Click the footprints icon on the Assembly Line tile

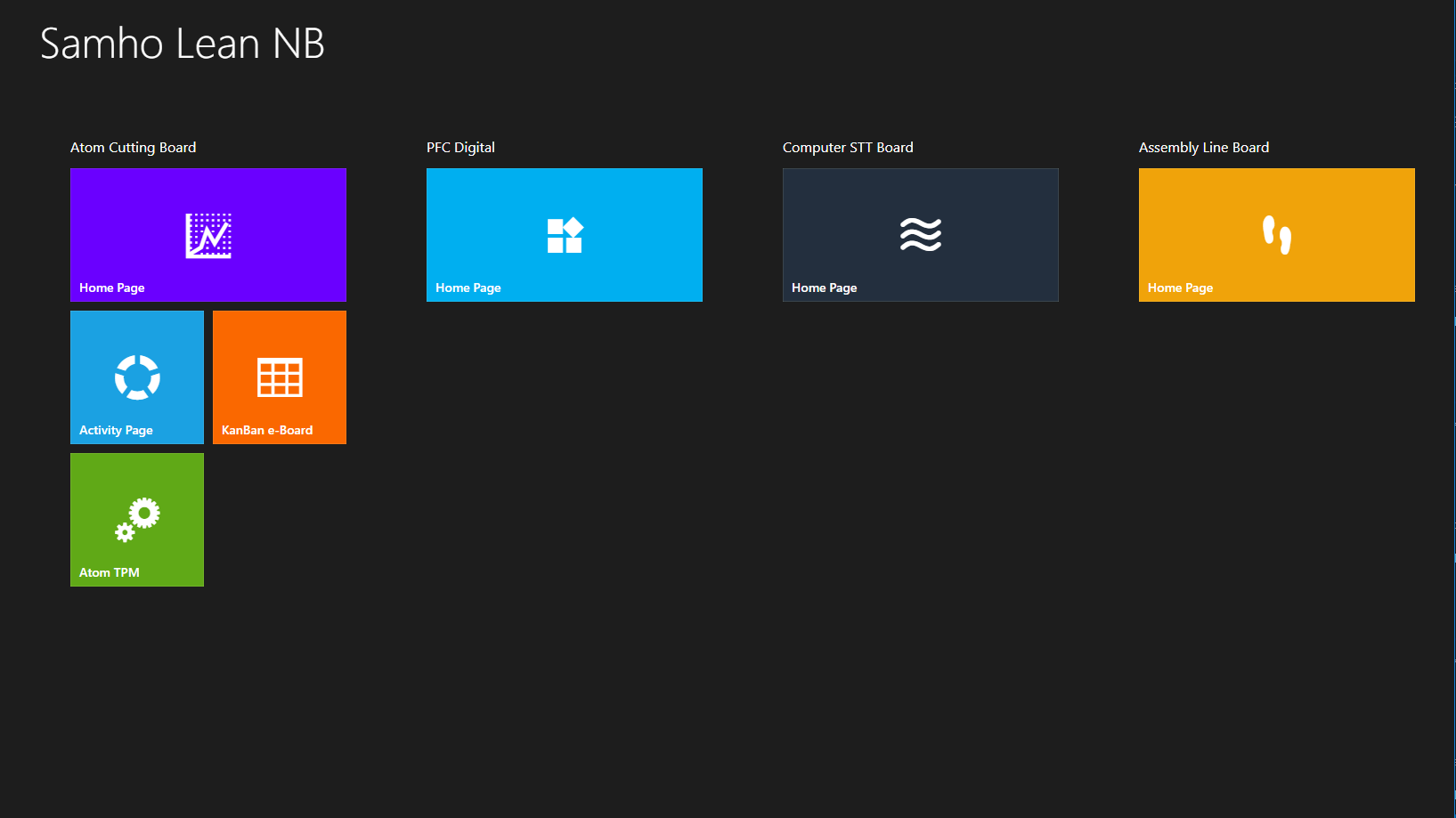[1277, 235]
